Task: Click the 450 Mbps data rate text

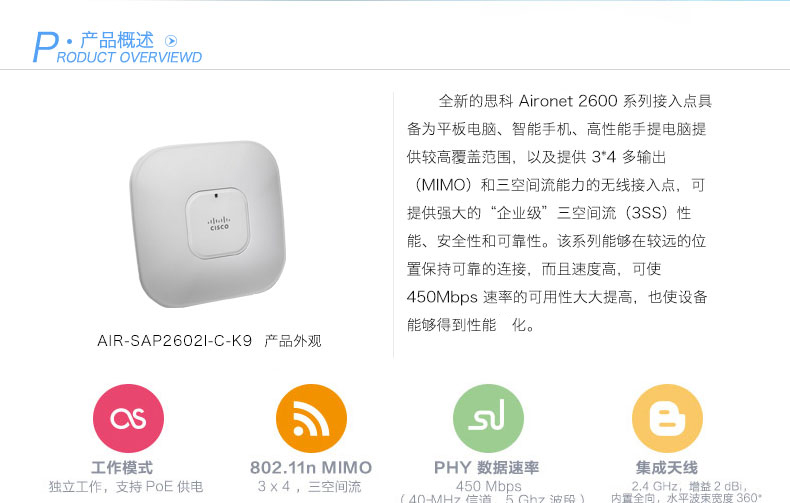Action: coord(488,486)
